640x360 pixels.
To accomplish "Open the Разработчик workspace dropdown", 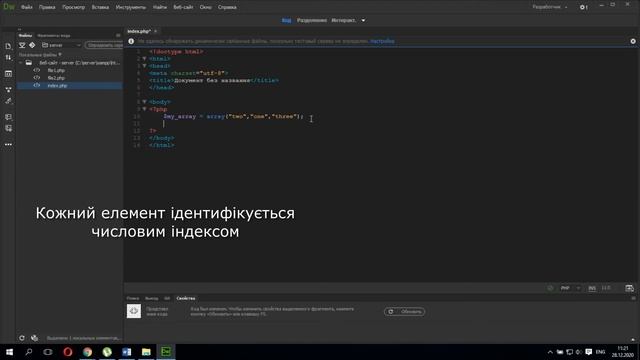I will (549, 7).
